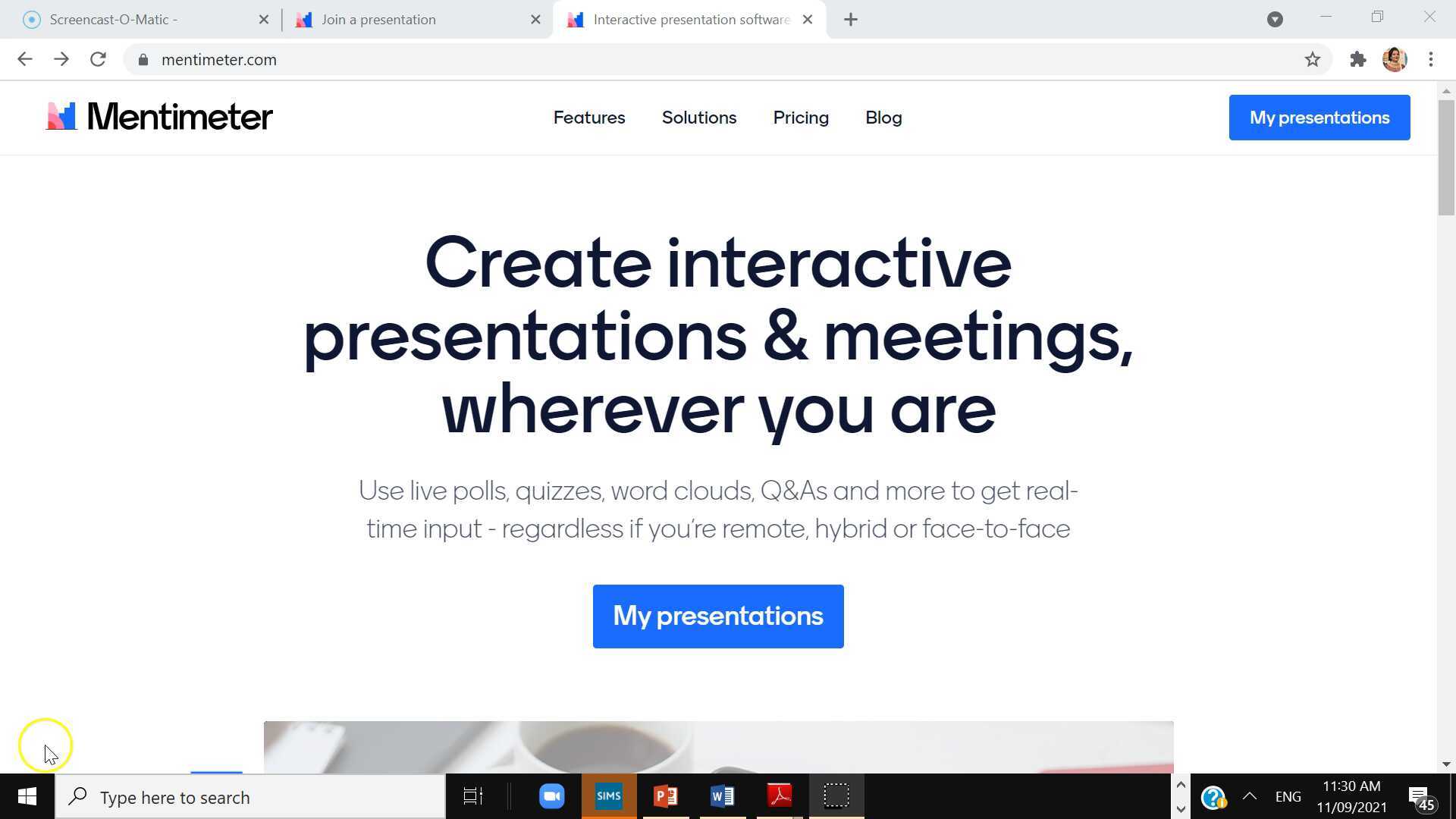Click the taskbar overflow up arrow

pos(1180,785)
